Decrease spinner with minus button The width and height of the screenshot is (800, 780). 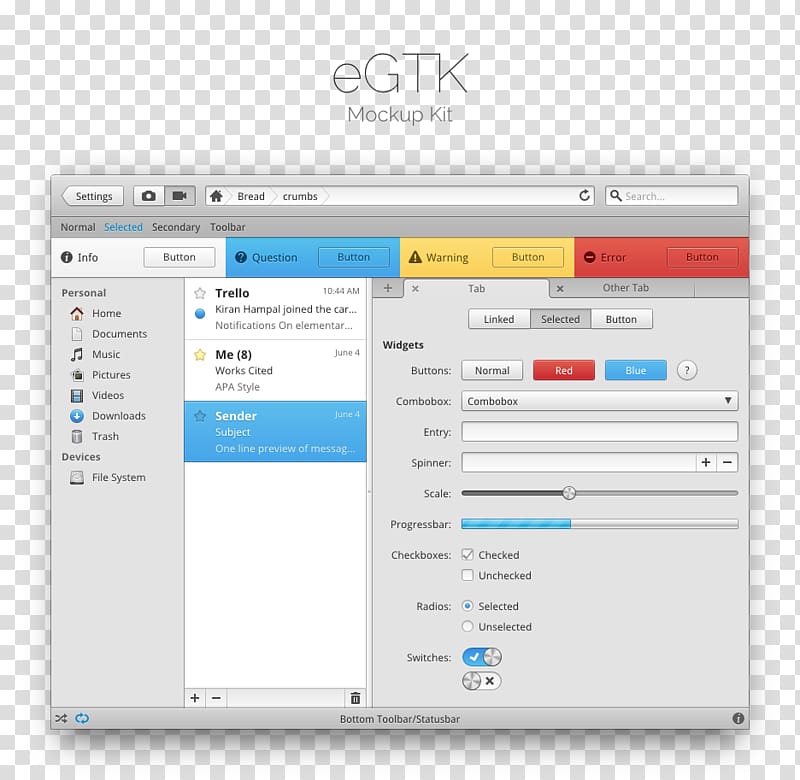[728, 462]
